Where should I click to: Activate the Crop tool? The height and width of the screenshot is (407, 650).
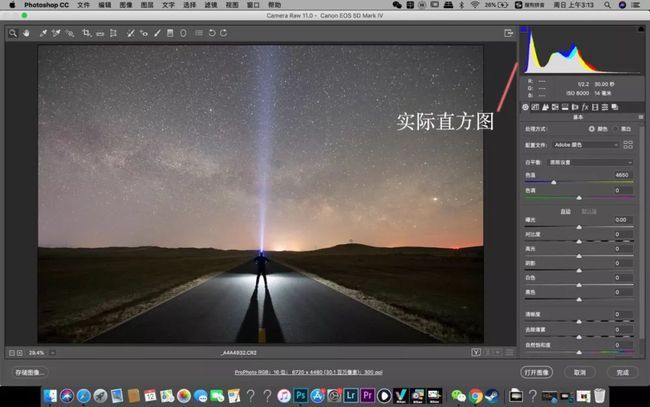pos(87,33)
